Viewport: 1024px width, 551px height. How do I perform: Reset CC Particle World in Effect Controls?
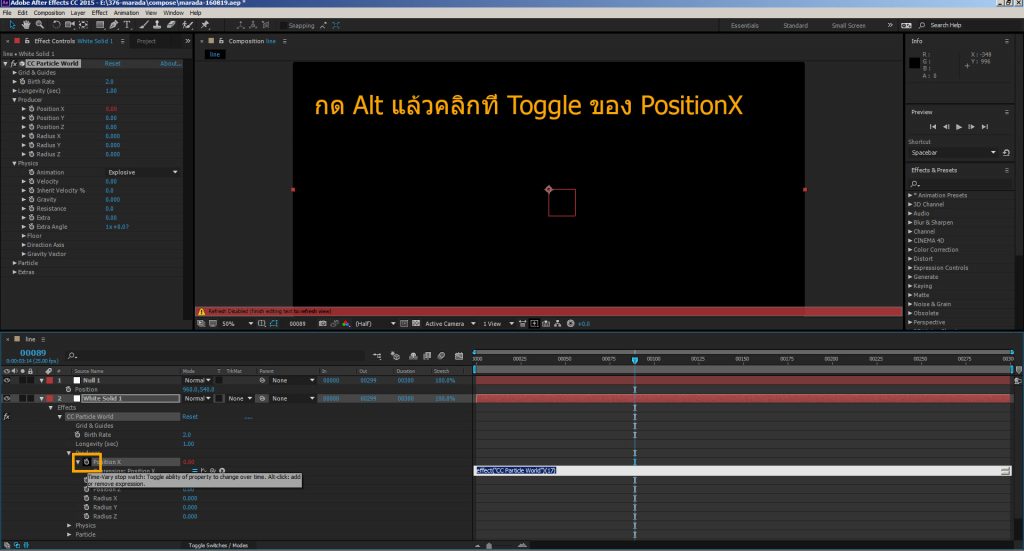point(113,63)
